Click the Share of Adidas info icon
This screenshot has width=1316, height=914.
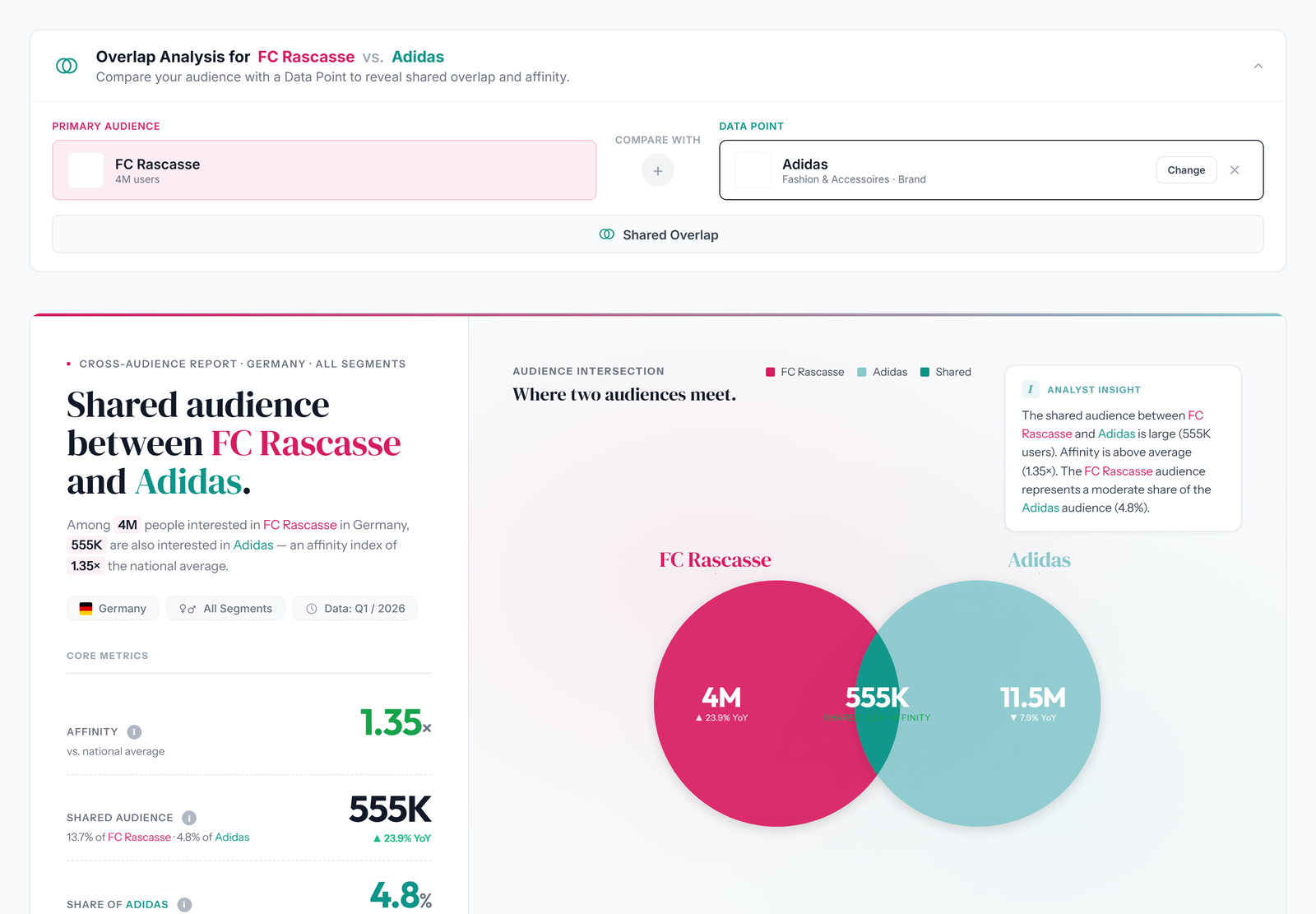tap(184, 905)
